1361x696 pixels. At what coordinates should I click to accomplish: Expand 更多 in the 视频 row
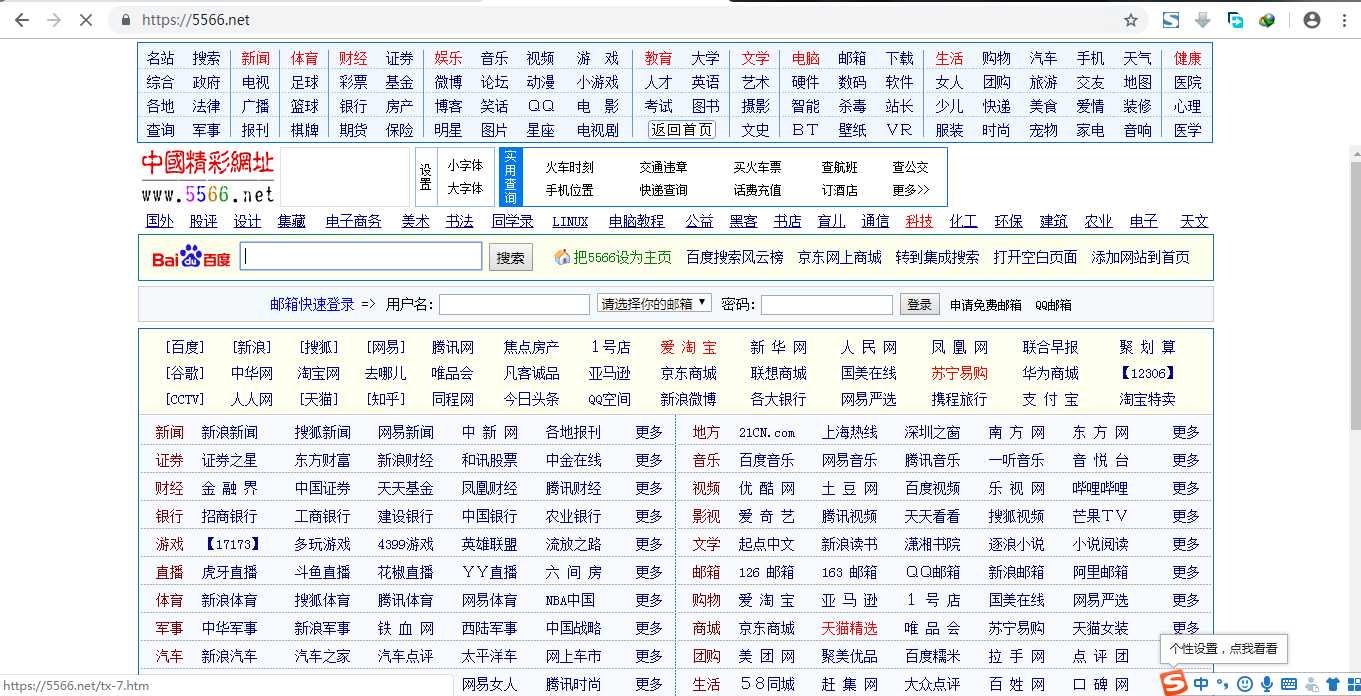[1186, 488]
